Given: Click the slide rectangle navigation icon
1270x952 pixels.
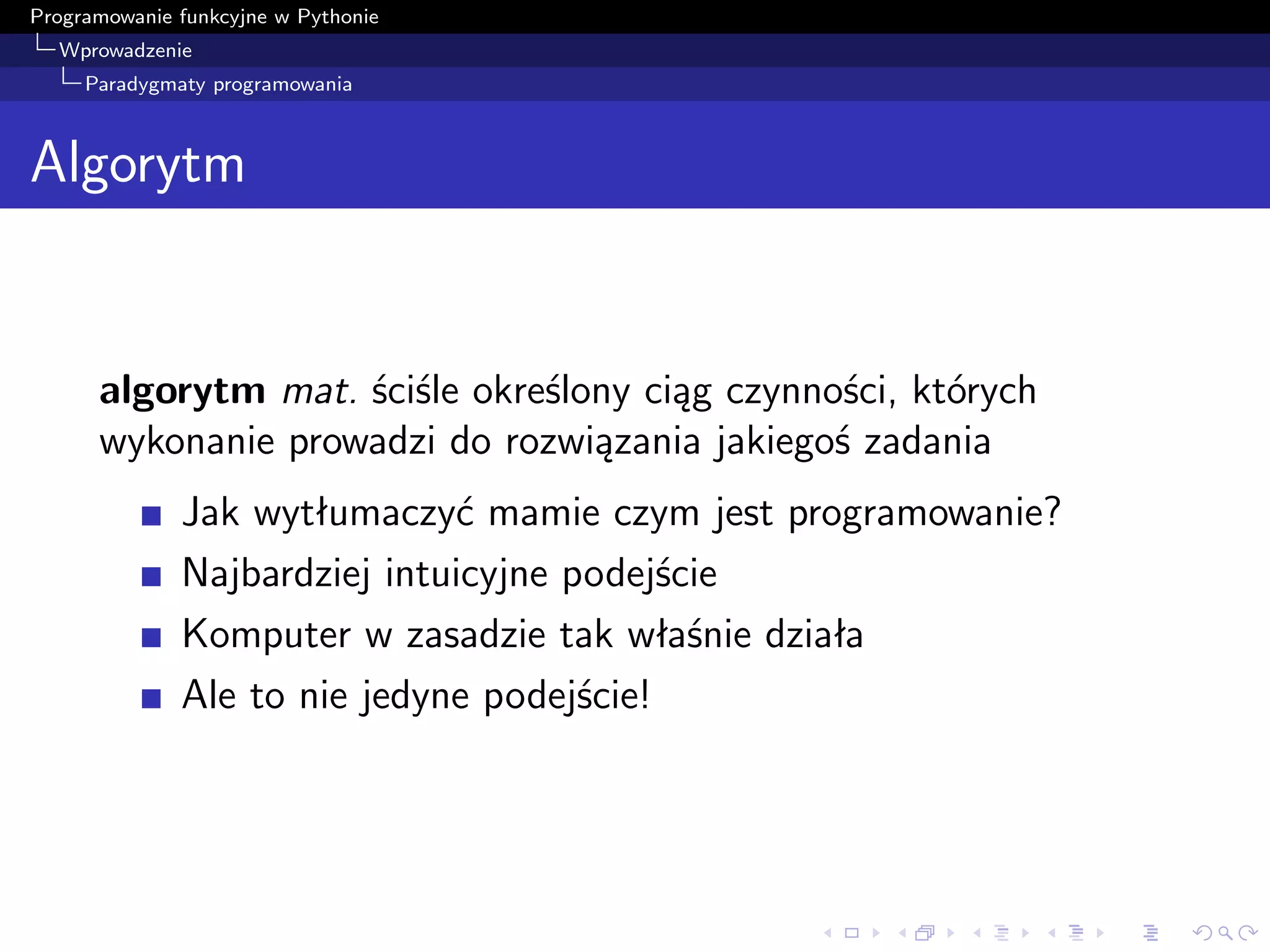Looking at the screenshot, I should pyautogui.click(x=852, y=933).
